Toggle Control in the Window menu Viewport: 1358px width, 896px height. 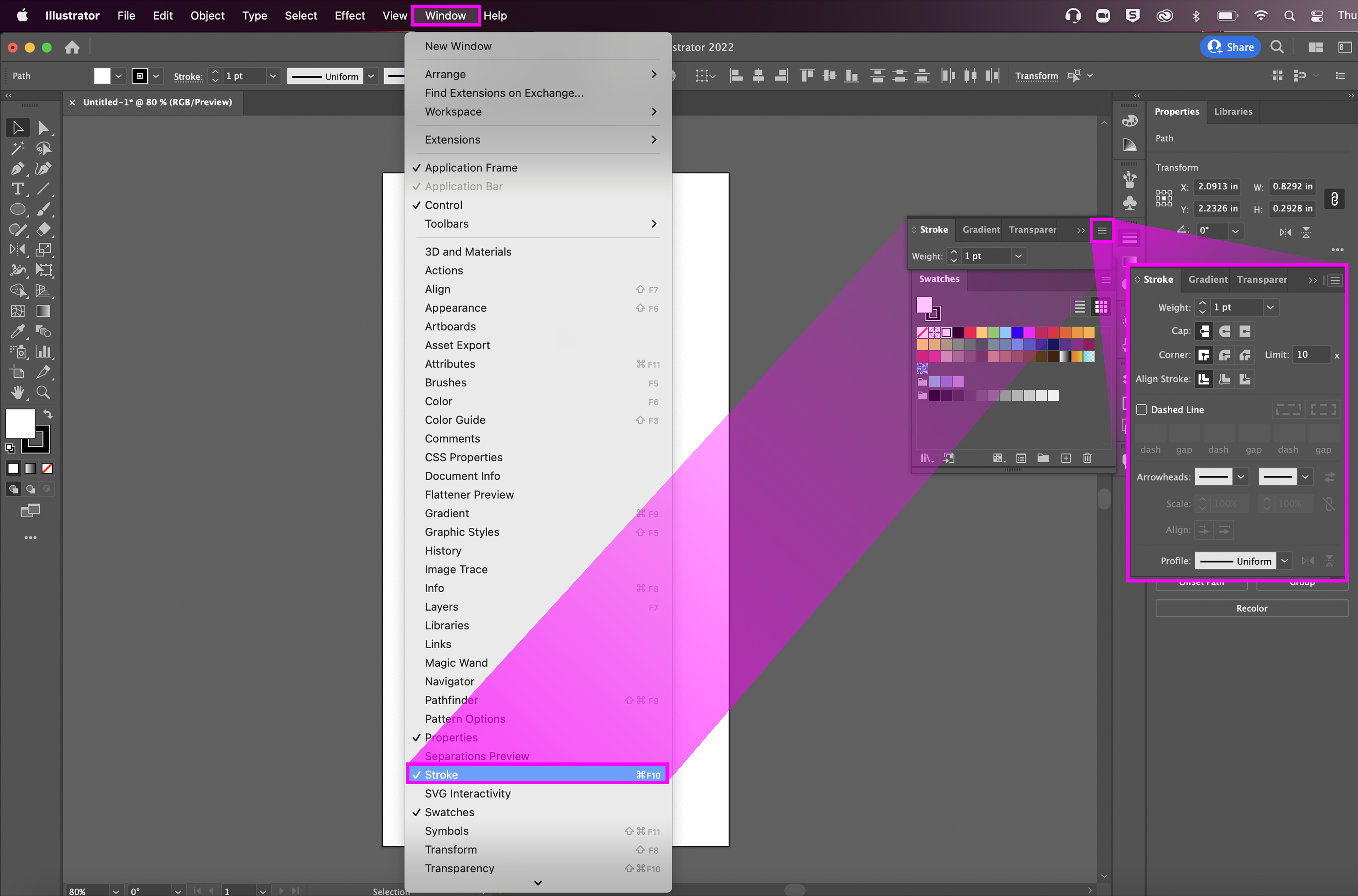coord(443,205)
